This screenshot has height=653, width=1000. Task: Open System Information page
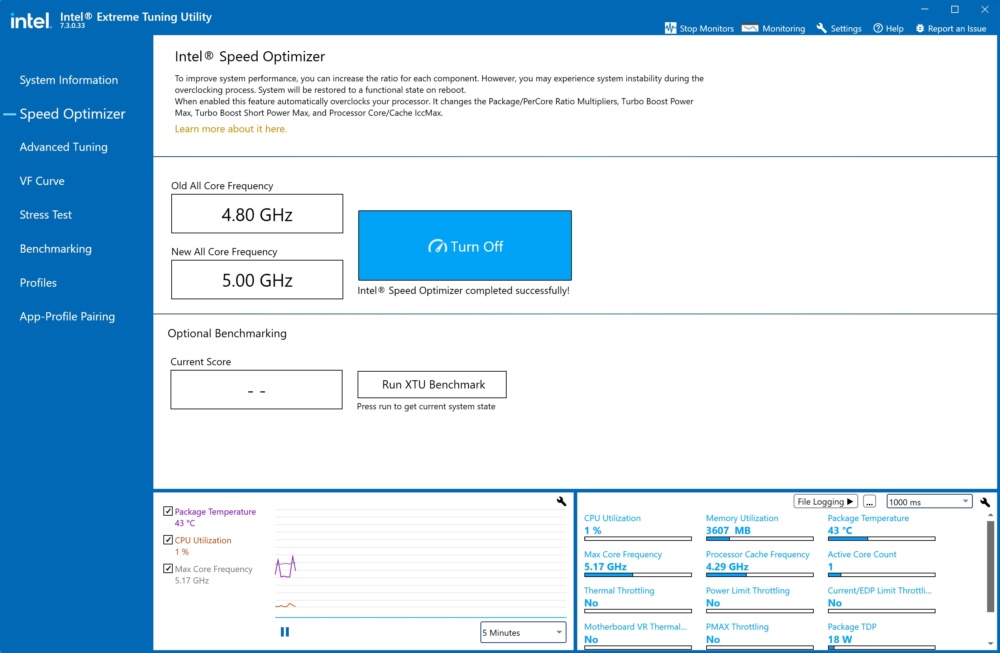pyautogui.click(x=68, y=80)
